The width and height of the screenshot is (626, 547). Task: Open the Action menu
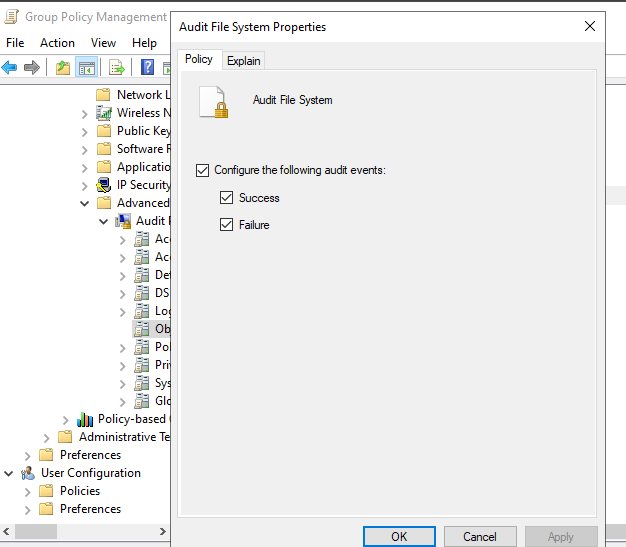(x=57, y=43)
